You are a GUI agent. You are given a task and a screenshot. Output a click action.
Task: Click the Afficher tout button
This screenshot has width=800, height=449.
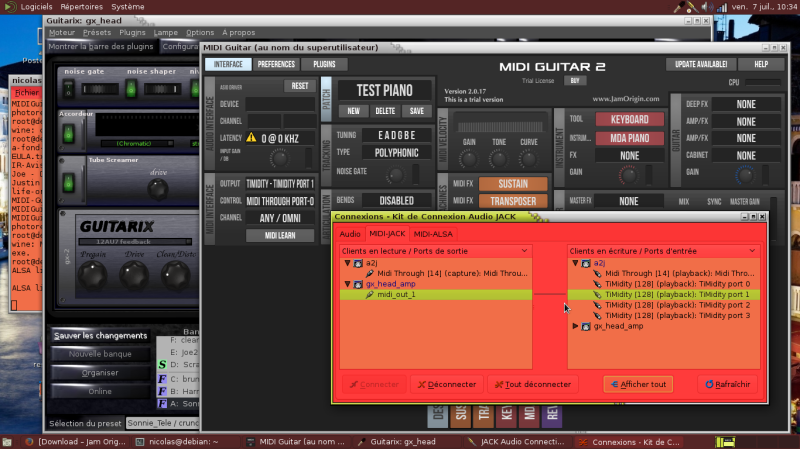click(638, 384)
